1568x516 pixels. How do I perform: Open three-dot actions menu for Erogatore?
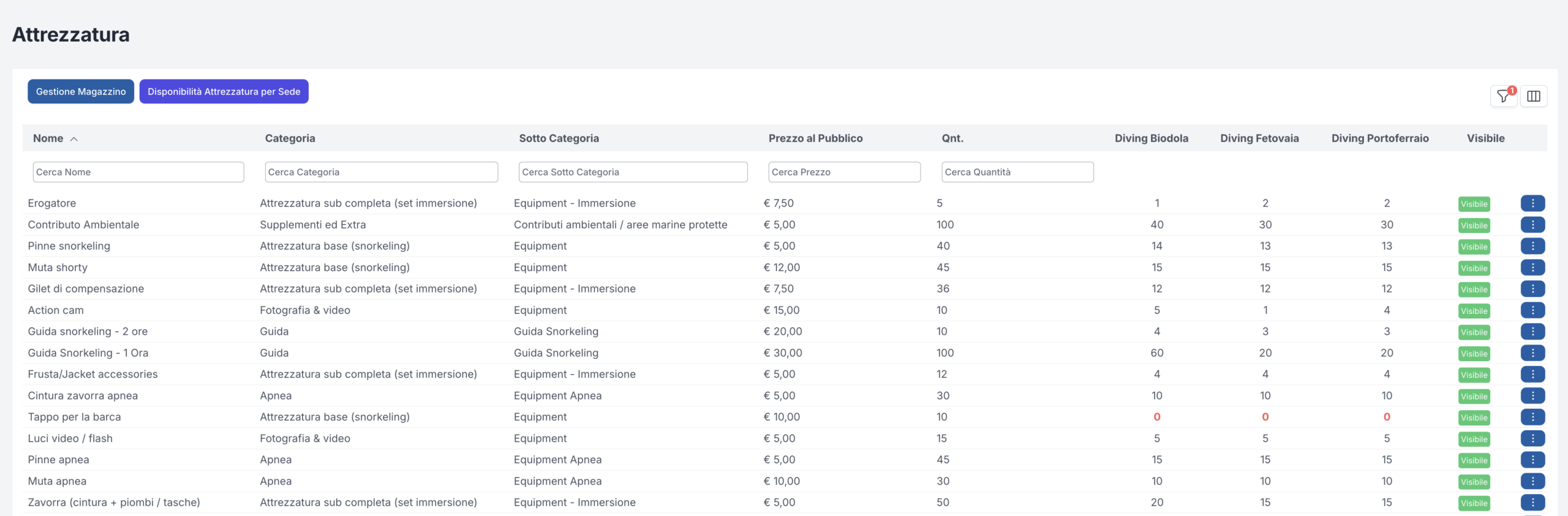point(1532,203)
